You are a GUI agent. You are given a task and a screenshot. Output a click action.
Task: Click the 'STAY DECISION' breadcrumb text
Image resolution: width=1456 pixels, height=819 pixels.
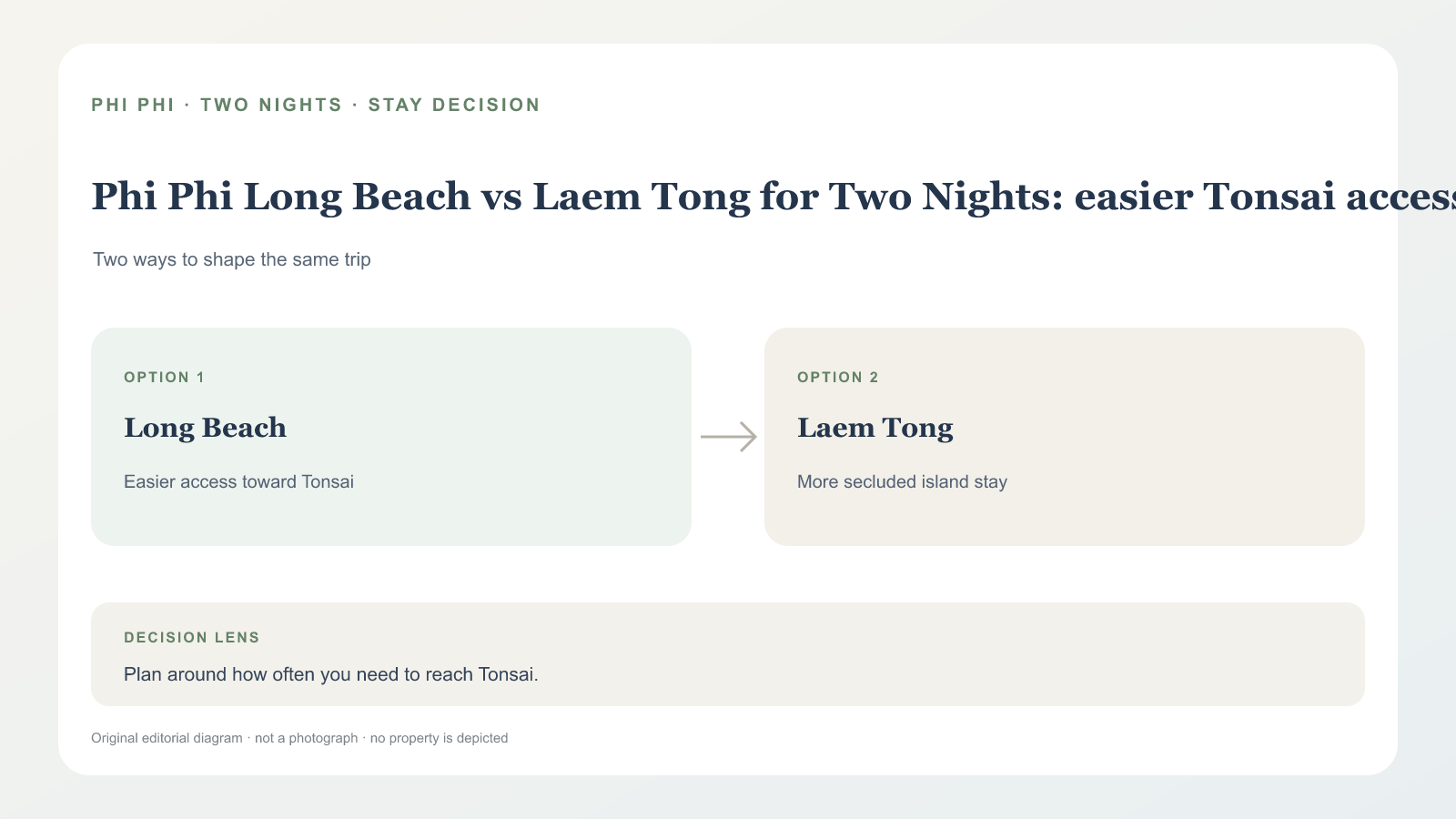click(x=454, y=105)
